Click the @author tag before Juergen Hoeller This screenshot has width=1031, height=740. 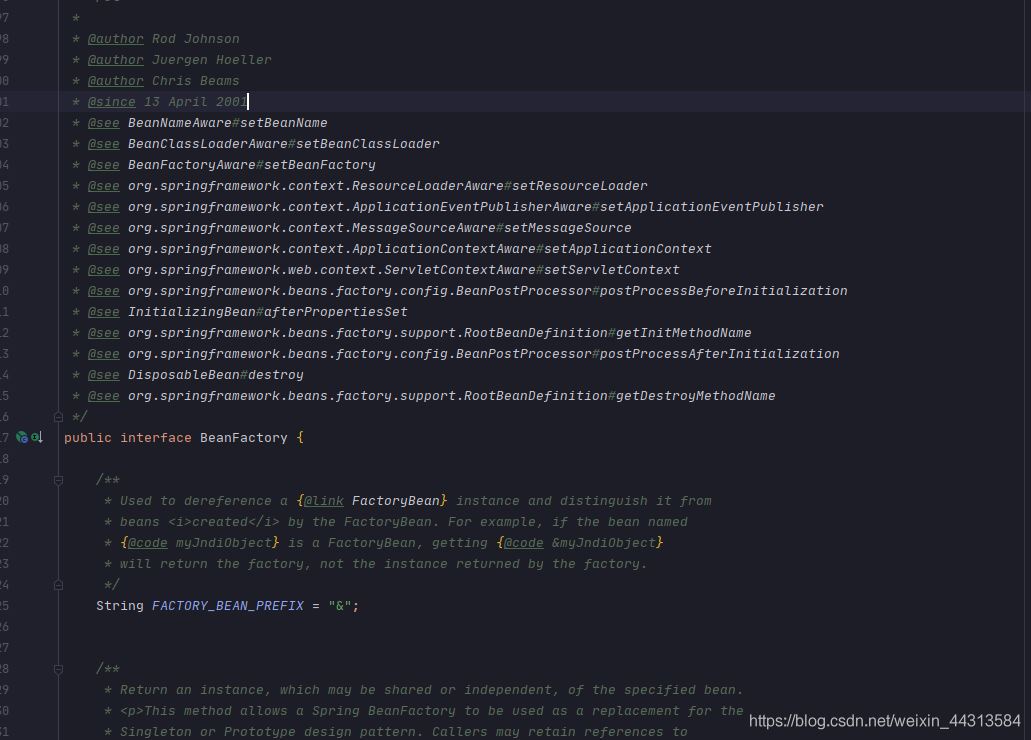pos(115,60)
